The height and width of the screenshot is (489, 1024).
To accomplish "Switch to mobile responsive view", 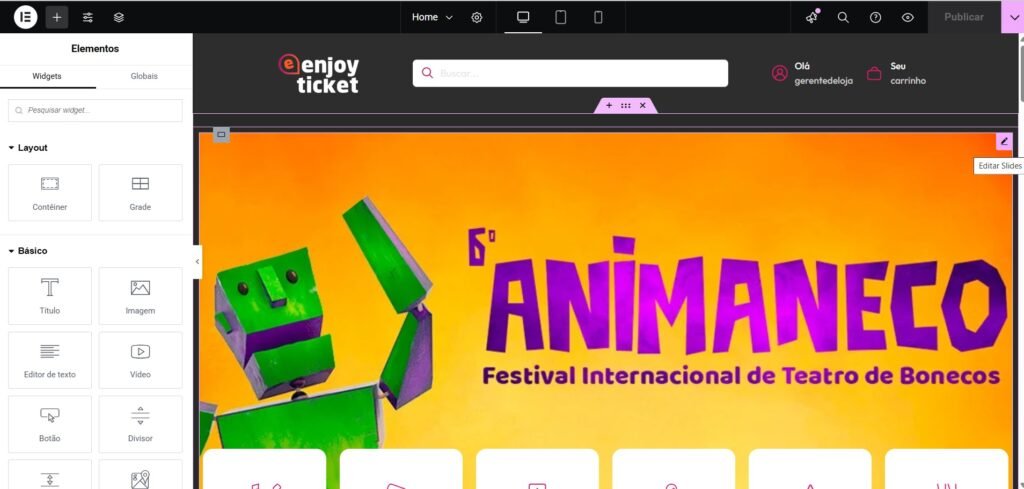I will [x=598, y=18].
